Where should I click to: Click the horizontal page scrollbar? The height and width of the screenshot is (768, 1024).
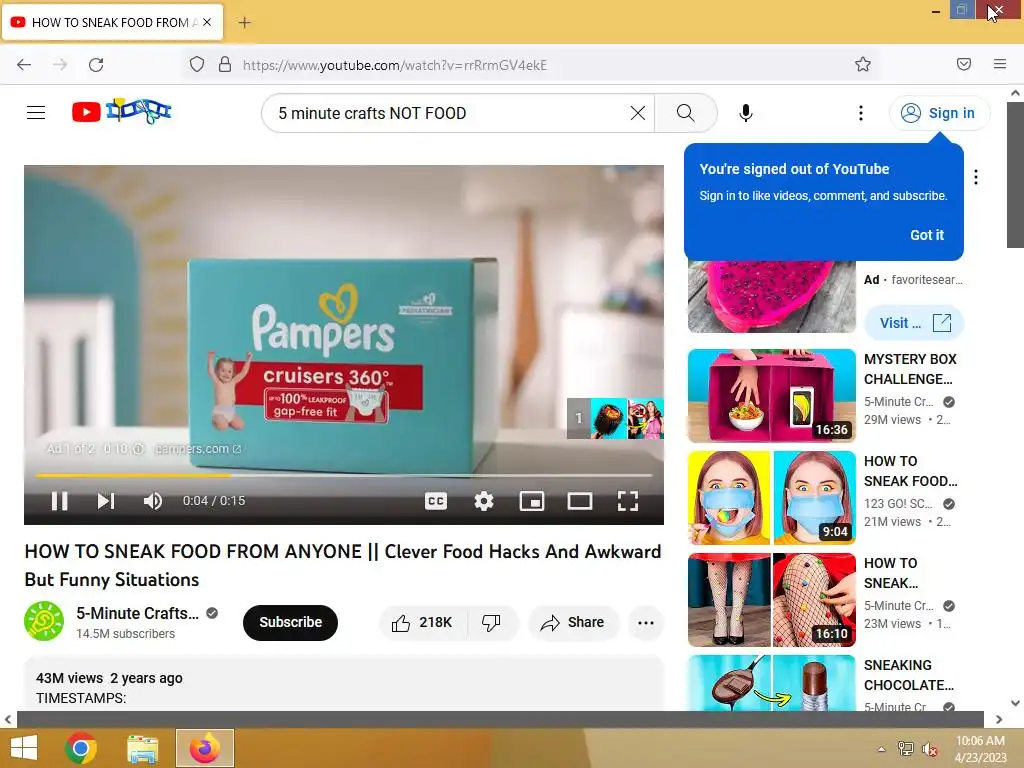[500, 719]
